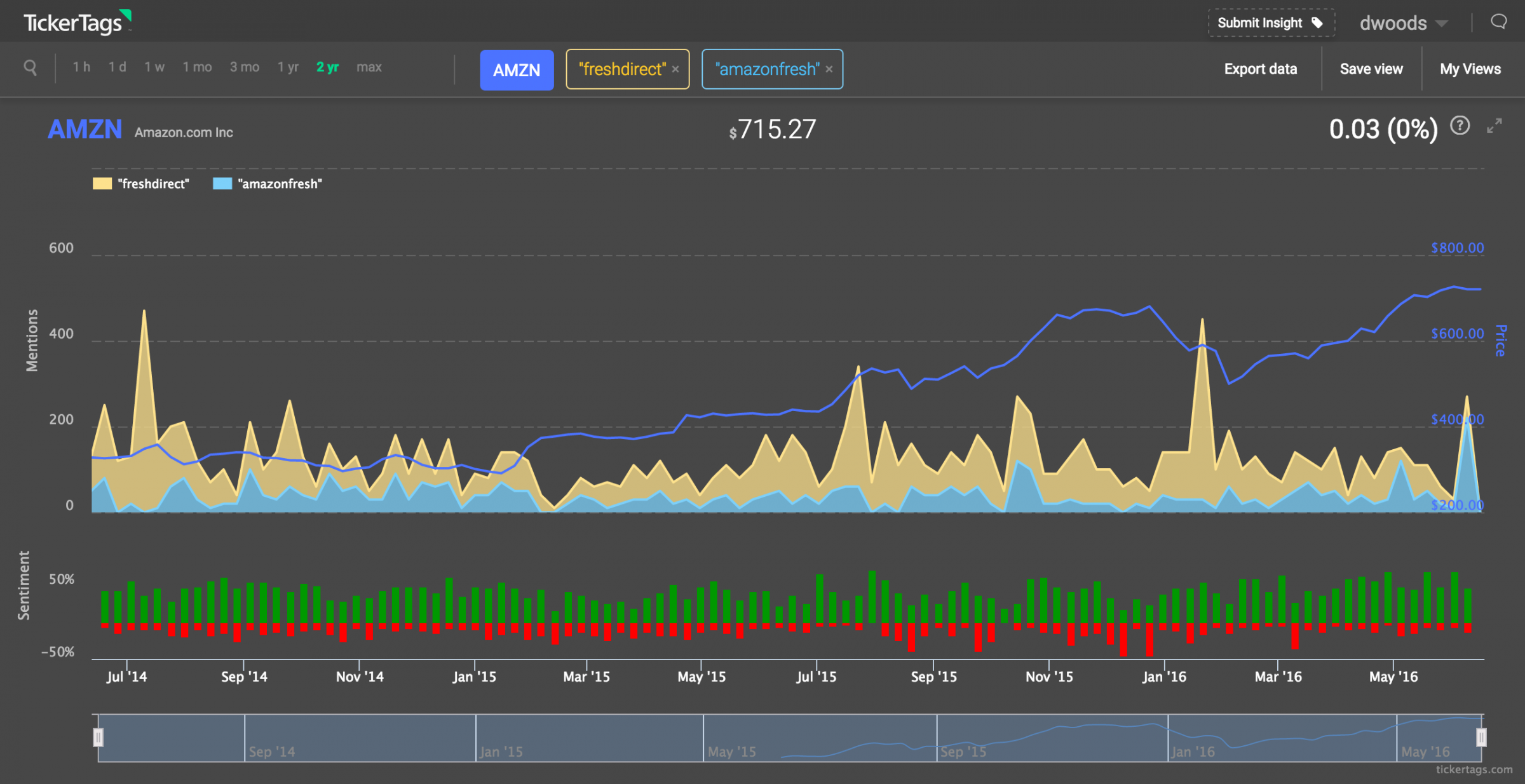Remove the "amazonfresh" tag
This screenshot has height=784, width=1525.
tap(829, 69)
